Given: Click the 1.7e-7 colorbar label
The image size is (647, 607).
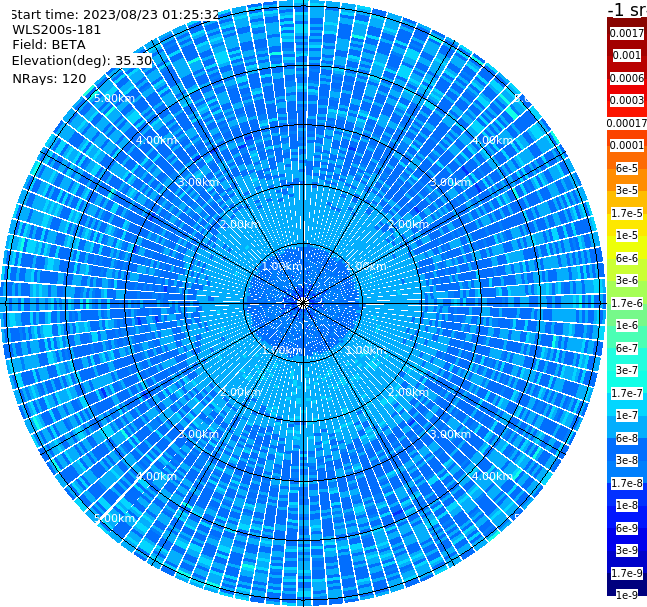Looking at the screenshot, I should point(627,393).
